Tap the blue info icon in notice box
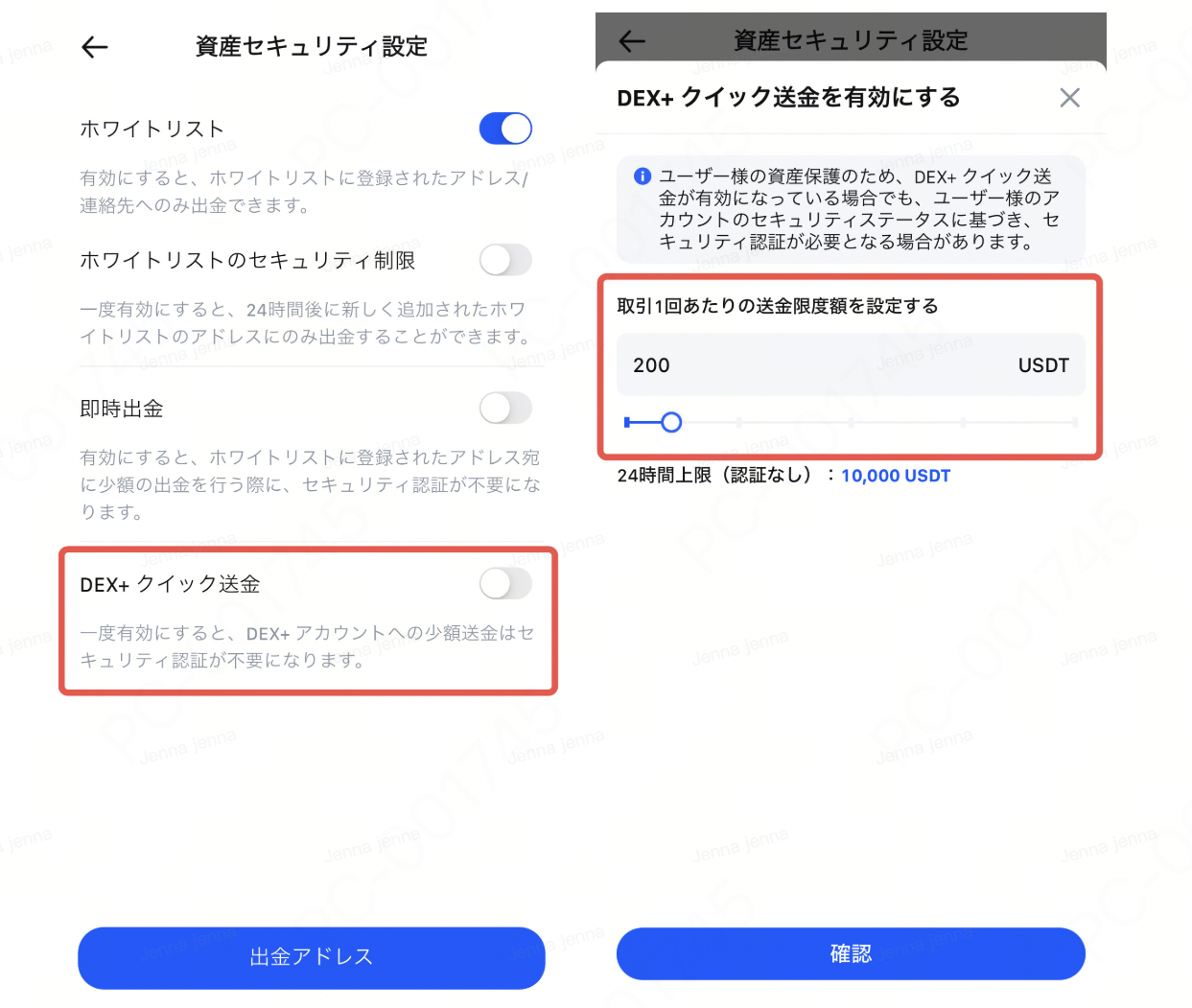Image resolution: width=1192 pixels, height=1008 pixels. tap(643, 176)
